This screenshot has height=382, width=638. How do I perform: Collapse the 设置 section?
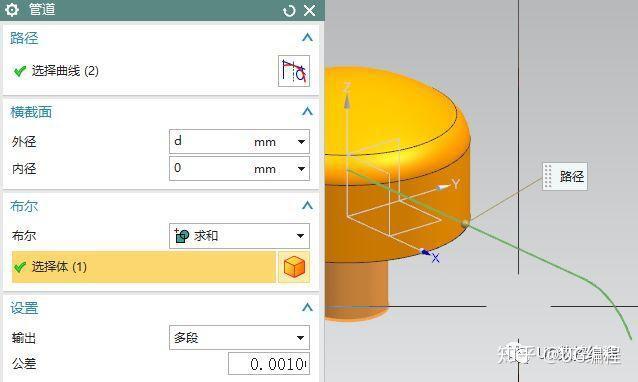point(308,308)
